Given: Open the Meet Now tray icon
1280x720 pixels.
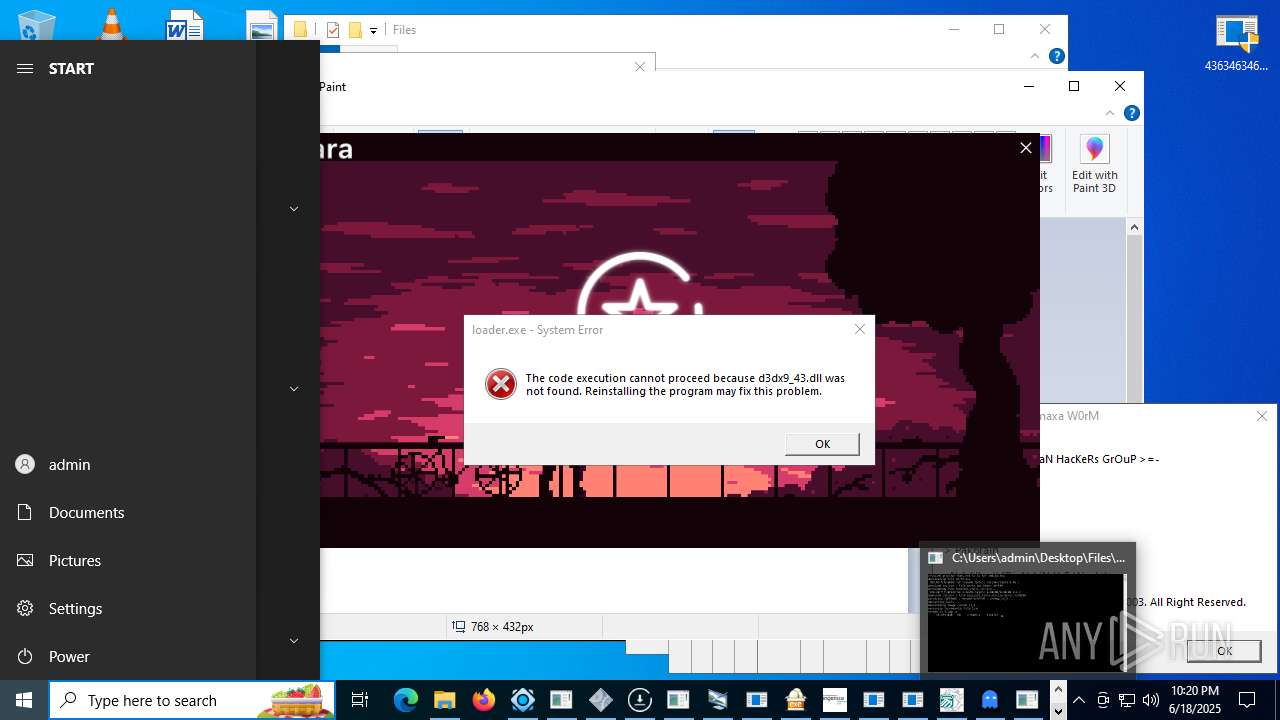Looking at the screenshot, I should pos(1103,700).
